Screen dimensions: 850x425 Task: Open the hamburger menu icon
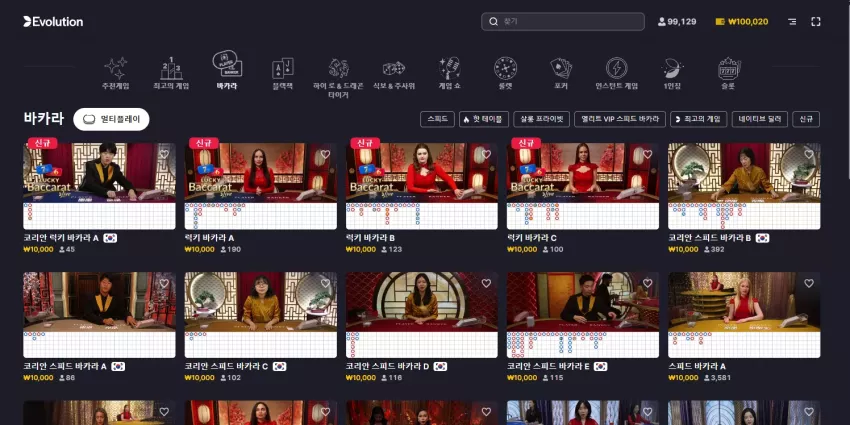point(792,22)
